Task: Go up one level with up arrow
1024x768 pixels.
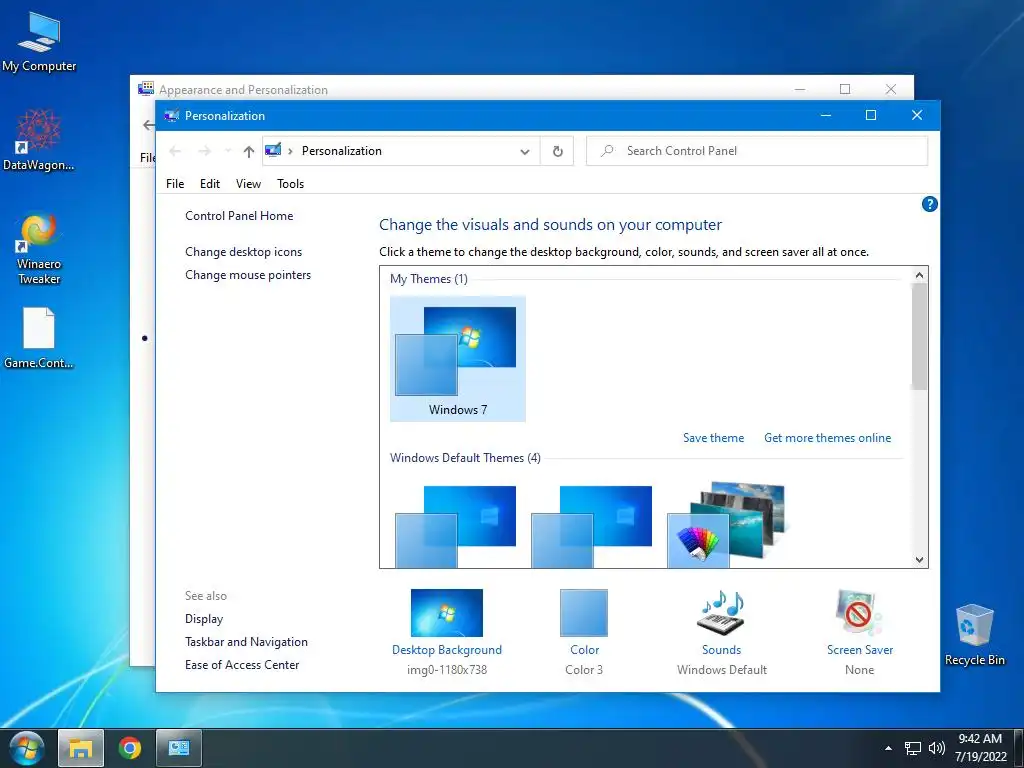Action: click(x=248, y=152)
